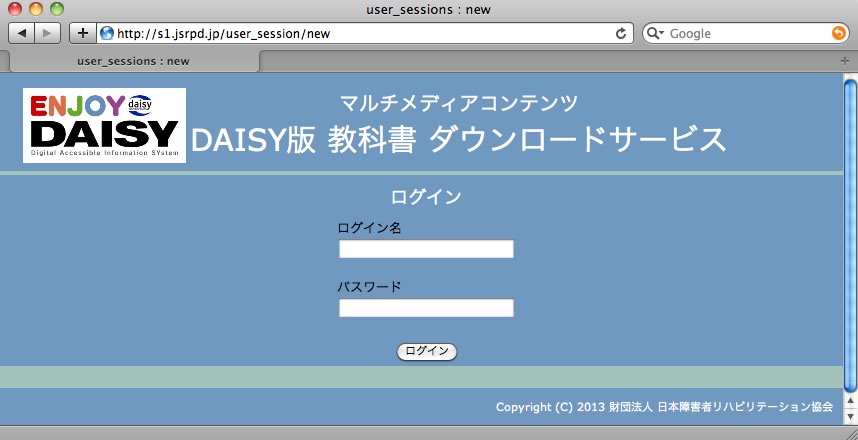The image size is (858, 440).
Task: Click the ログイン名 input field
Action: (x=426, y=249)
